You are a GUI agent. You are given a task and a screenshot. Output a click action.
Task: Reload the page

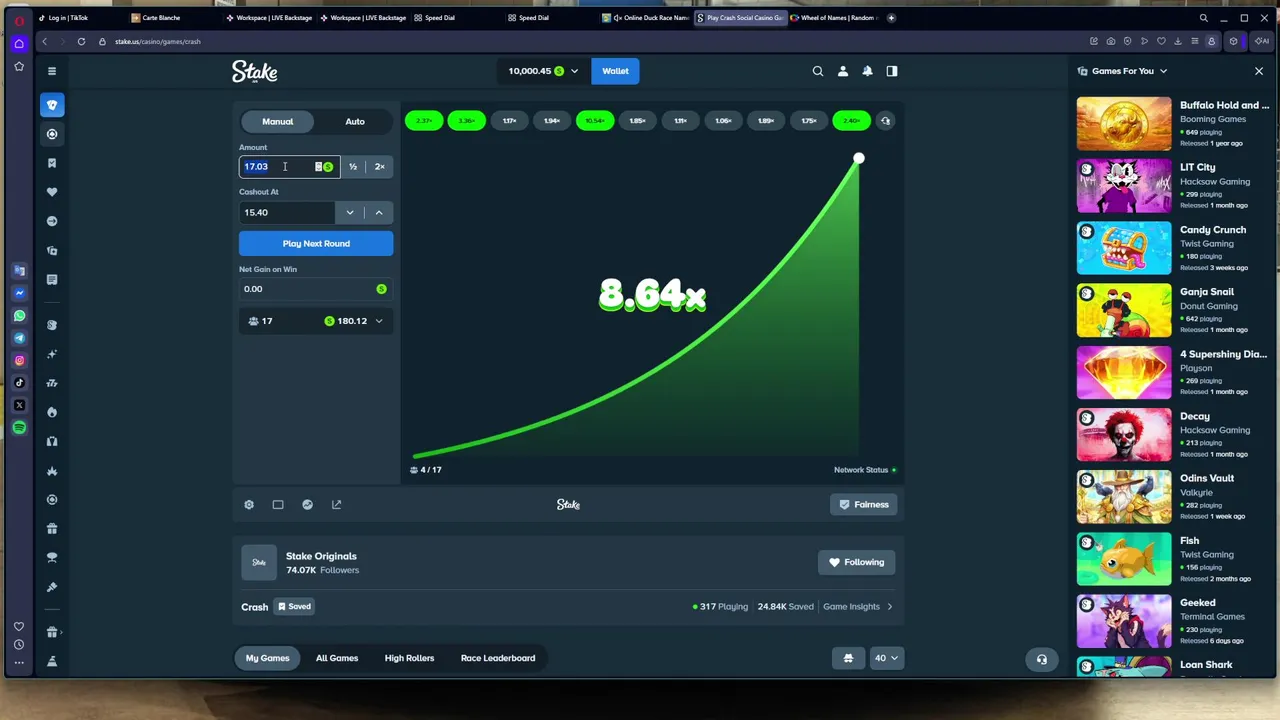[81, 42]
